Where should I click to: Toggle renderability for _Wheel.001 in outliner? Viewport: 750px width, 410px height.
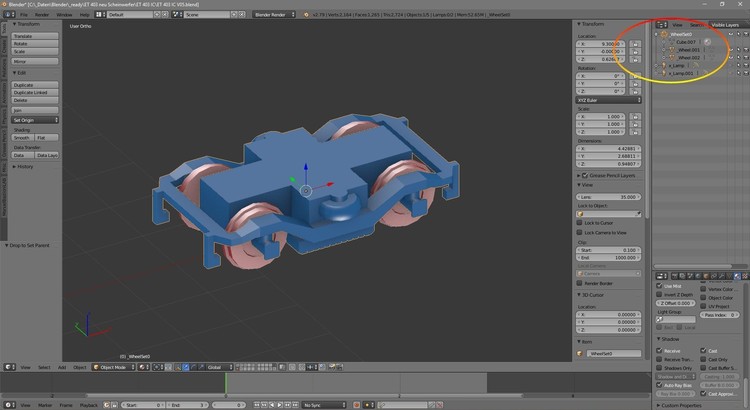[x=746, y=50]
